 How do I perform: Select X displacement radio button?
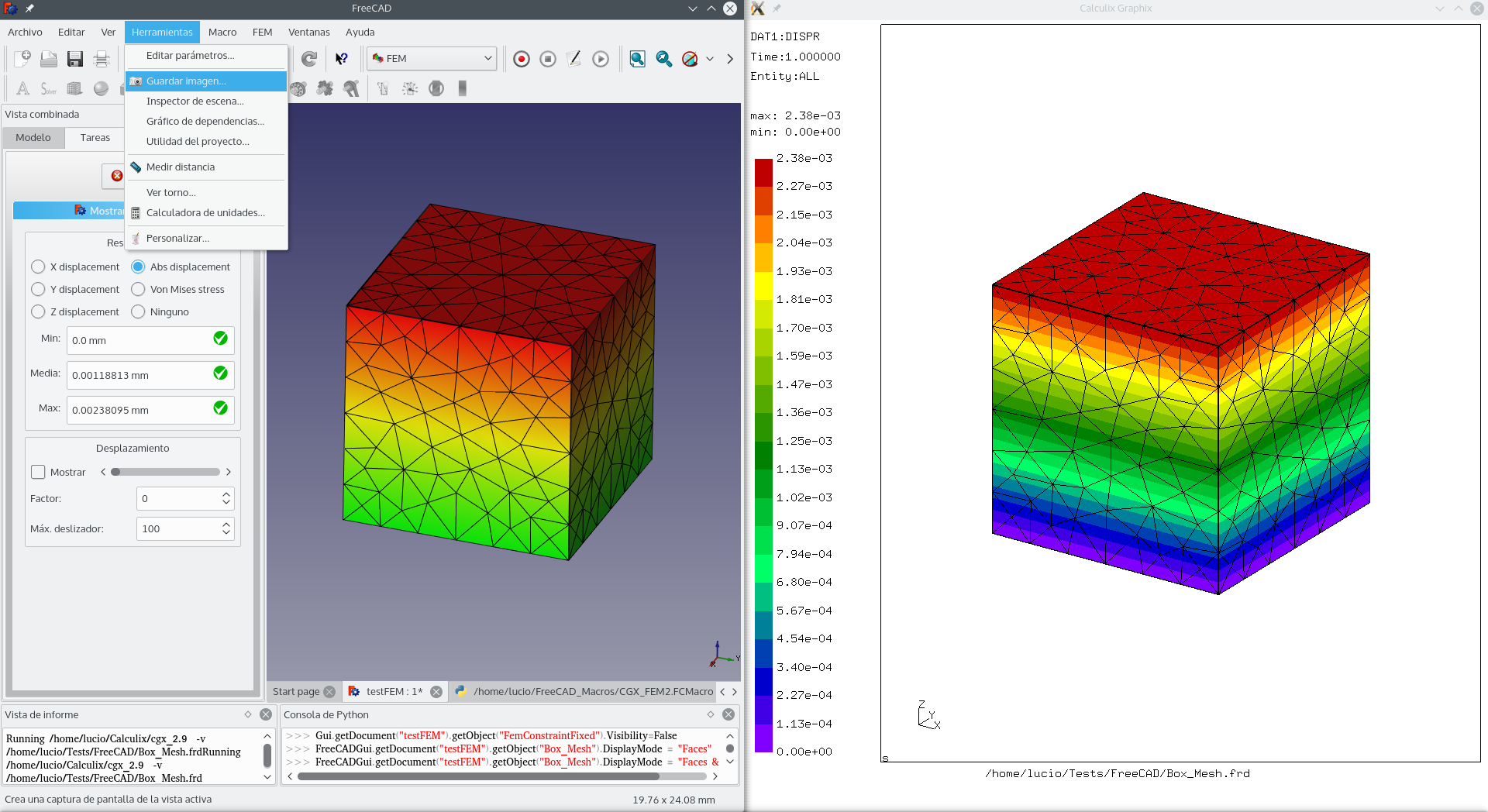[x=38, y=267]
